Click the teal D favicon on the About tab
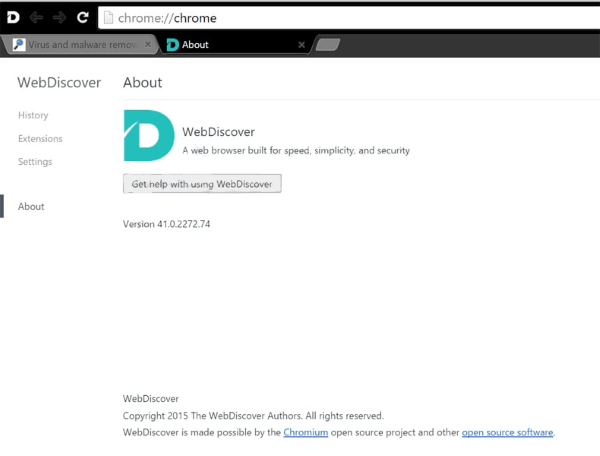600x456 pixels. point(173,45)
